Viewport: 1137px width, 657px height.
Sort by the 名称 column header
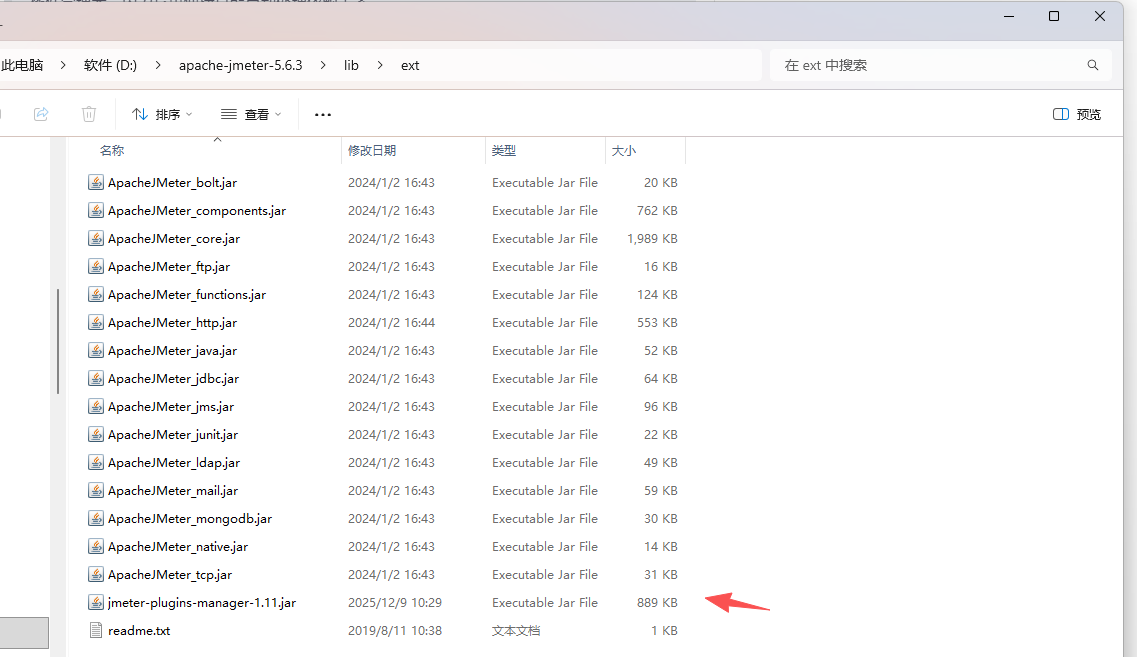point(112,150)
